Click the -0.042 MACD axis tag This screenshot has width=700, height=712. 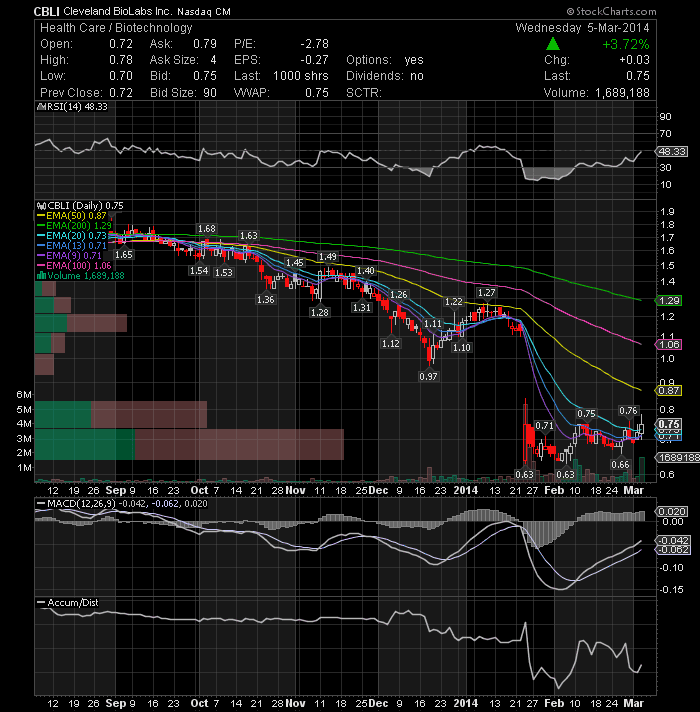tap(673, 540)
